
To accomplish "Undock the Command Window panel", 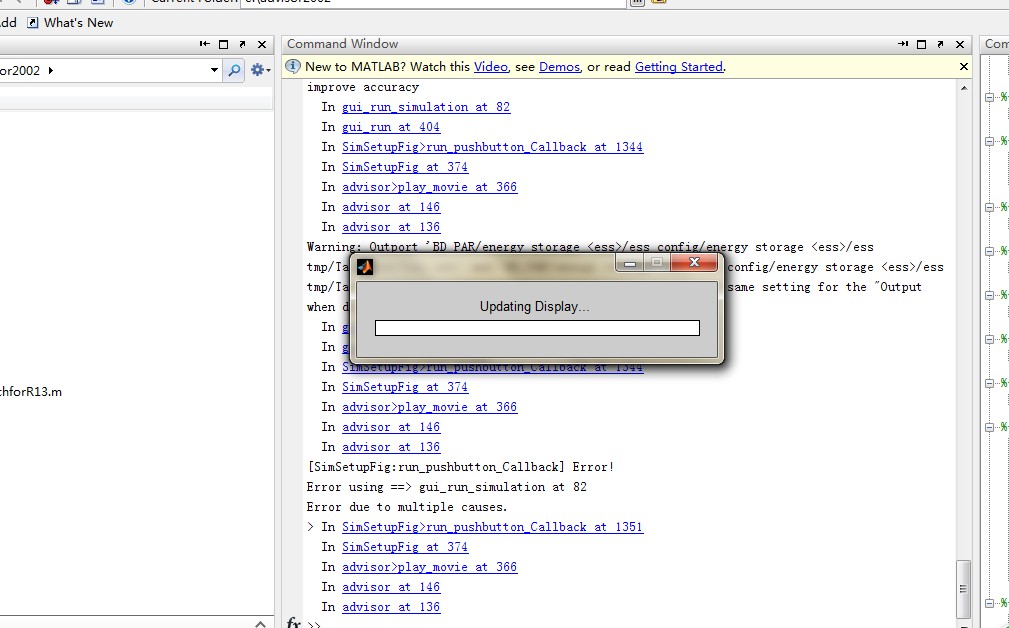I will point(940,44).
